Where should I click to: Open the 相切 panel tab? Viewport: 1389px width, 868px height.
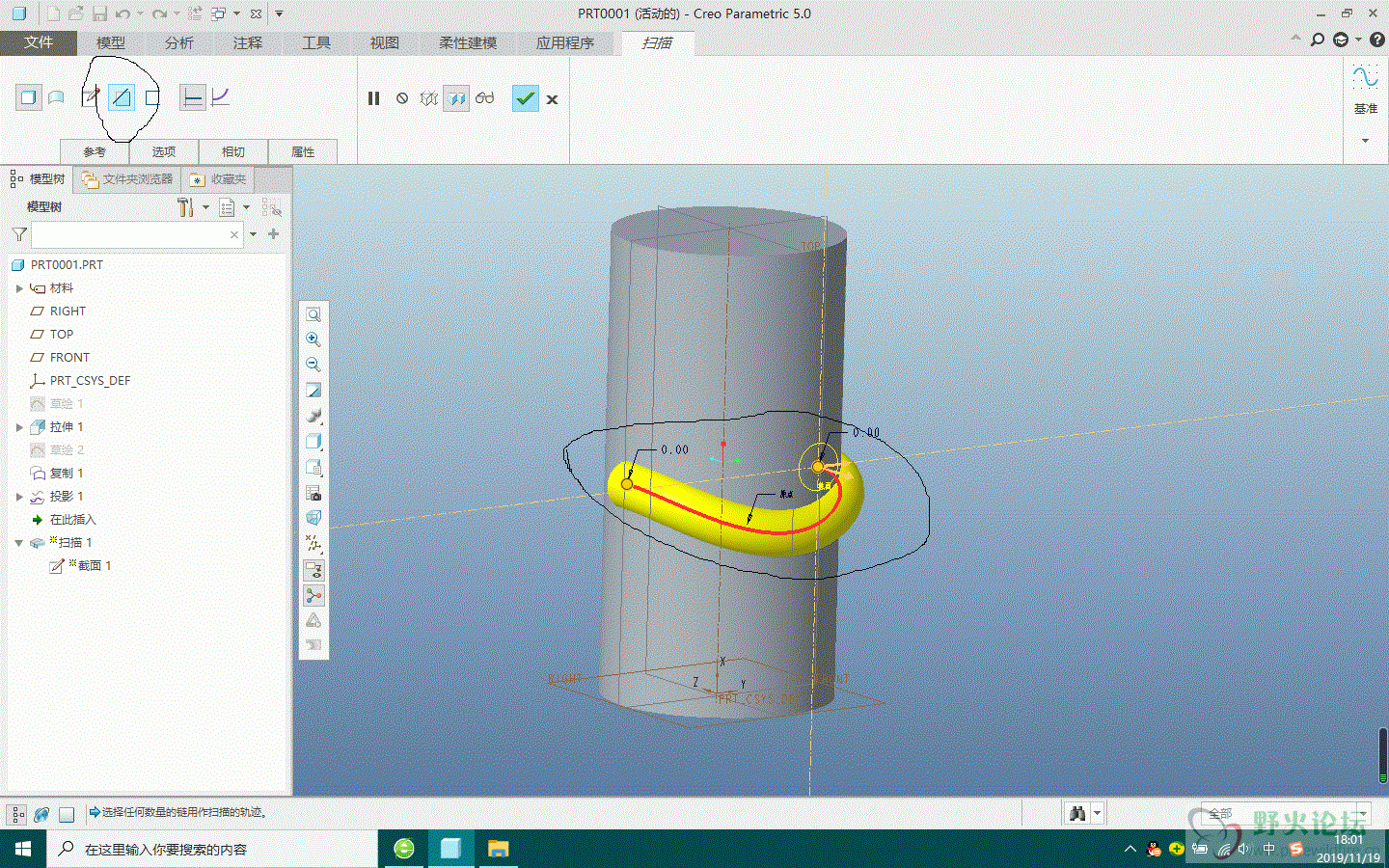click(x=233, y=151)
